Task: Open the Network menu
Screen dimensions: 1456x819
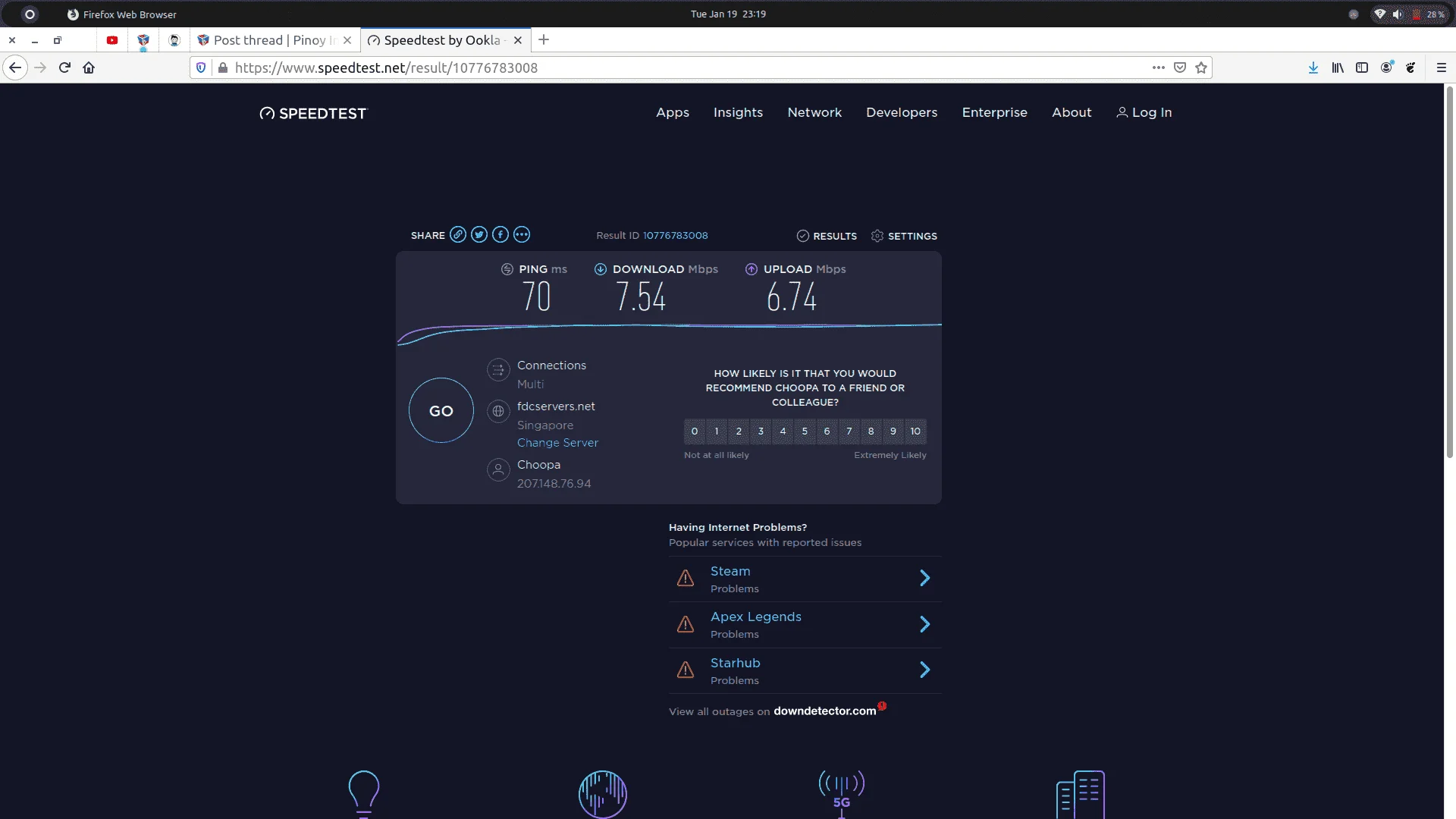Action: (x=814, y=112)
